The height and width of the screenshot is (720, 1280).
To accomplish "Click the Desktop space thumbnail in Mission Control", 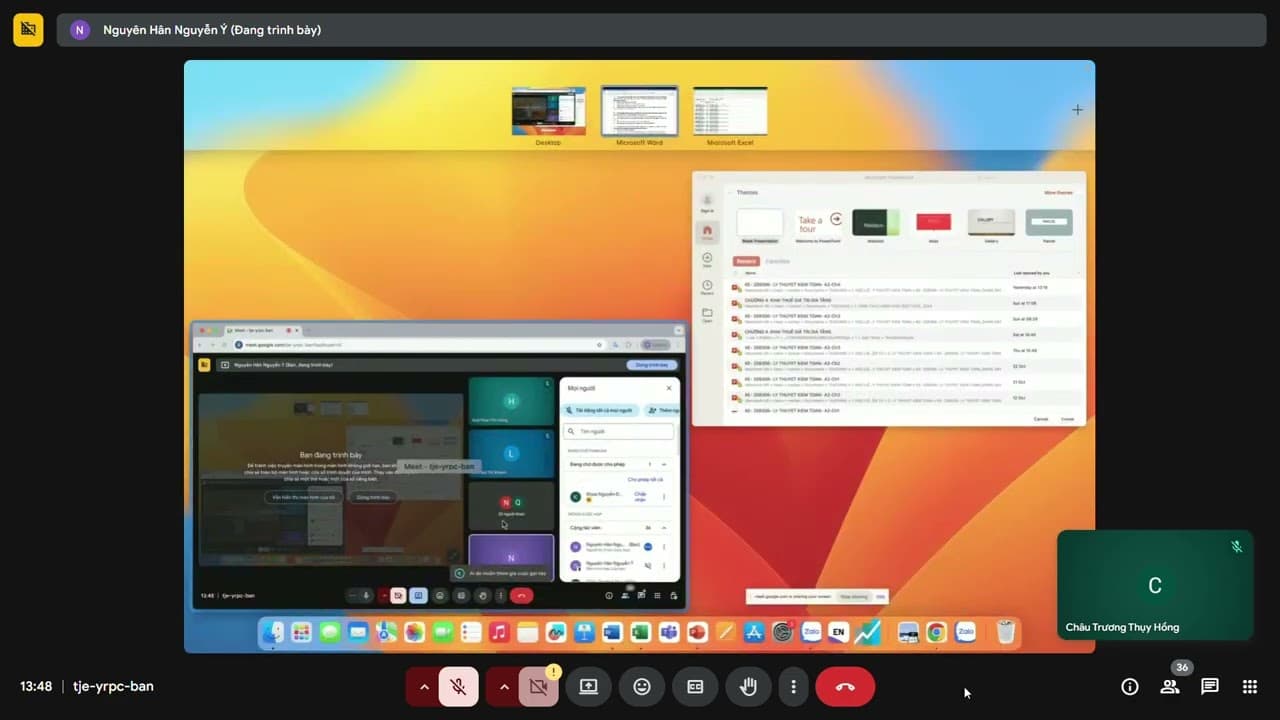I will [x=548, y=111].
